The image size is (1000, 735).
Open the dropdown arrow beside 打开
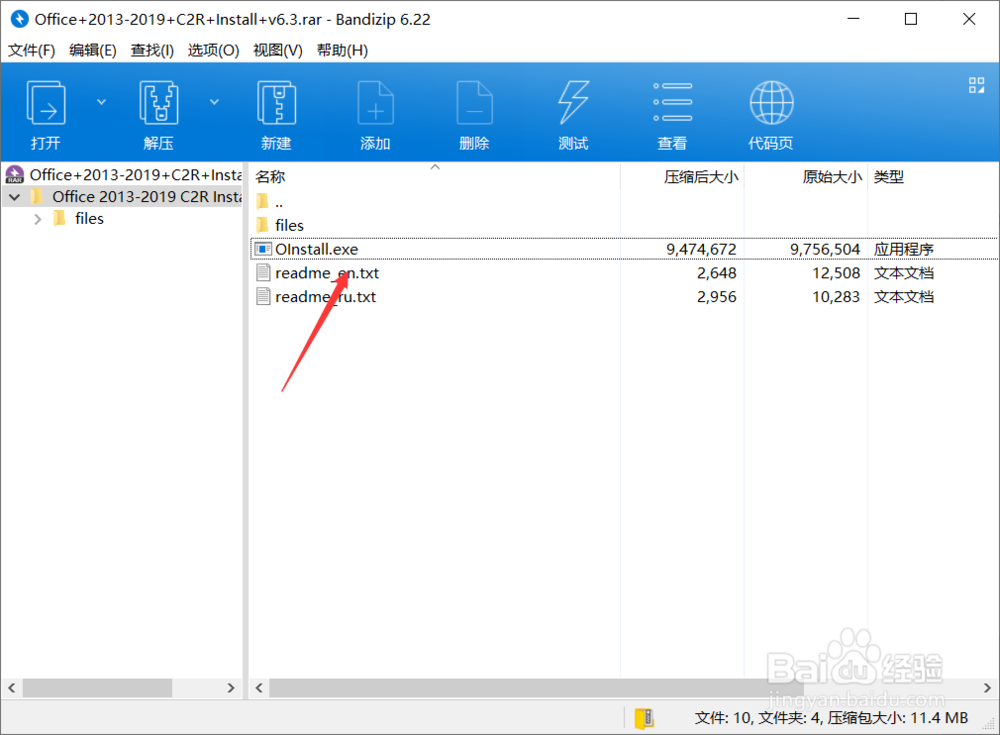[101, 101]
